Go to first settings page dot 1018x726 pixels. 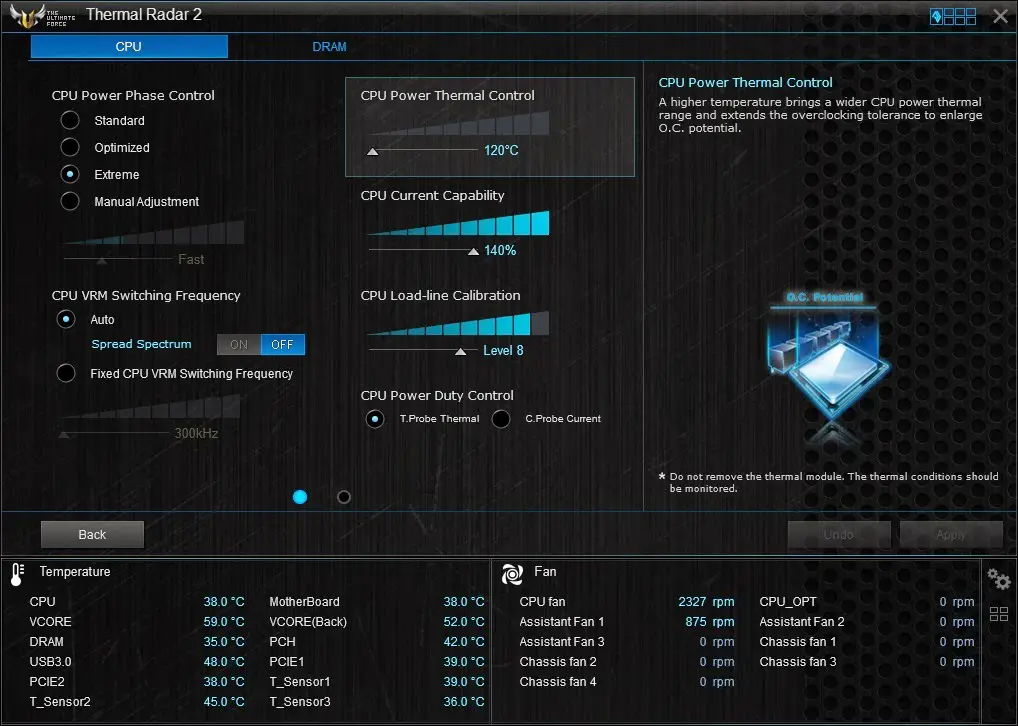(x=300, y=497)
